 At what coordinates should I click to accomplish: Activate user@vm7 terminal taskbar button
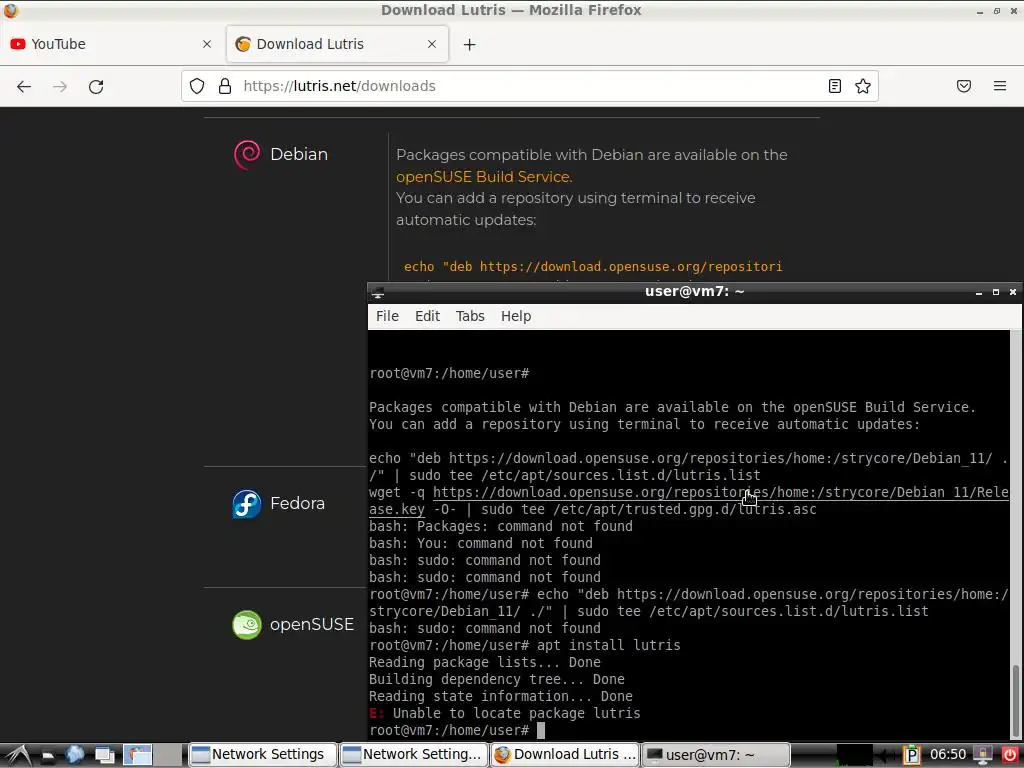(716, 755)
